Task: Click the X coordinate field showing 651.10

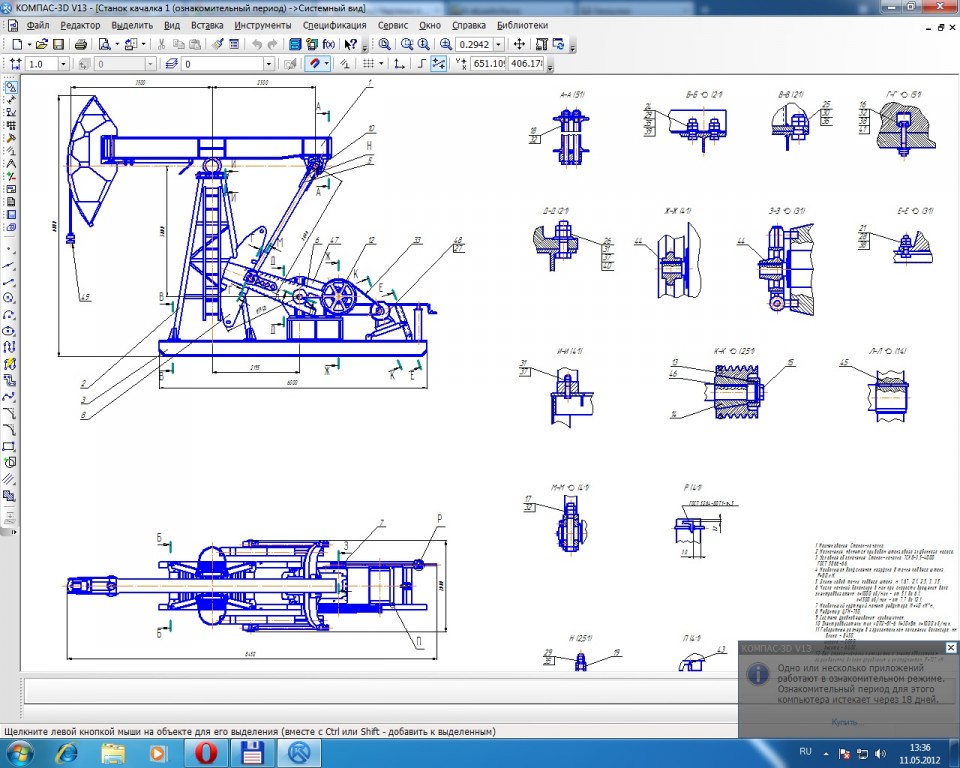Action: (x=488, y=64)
